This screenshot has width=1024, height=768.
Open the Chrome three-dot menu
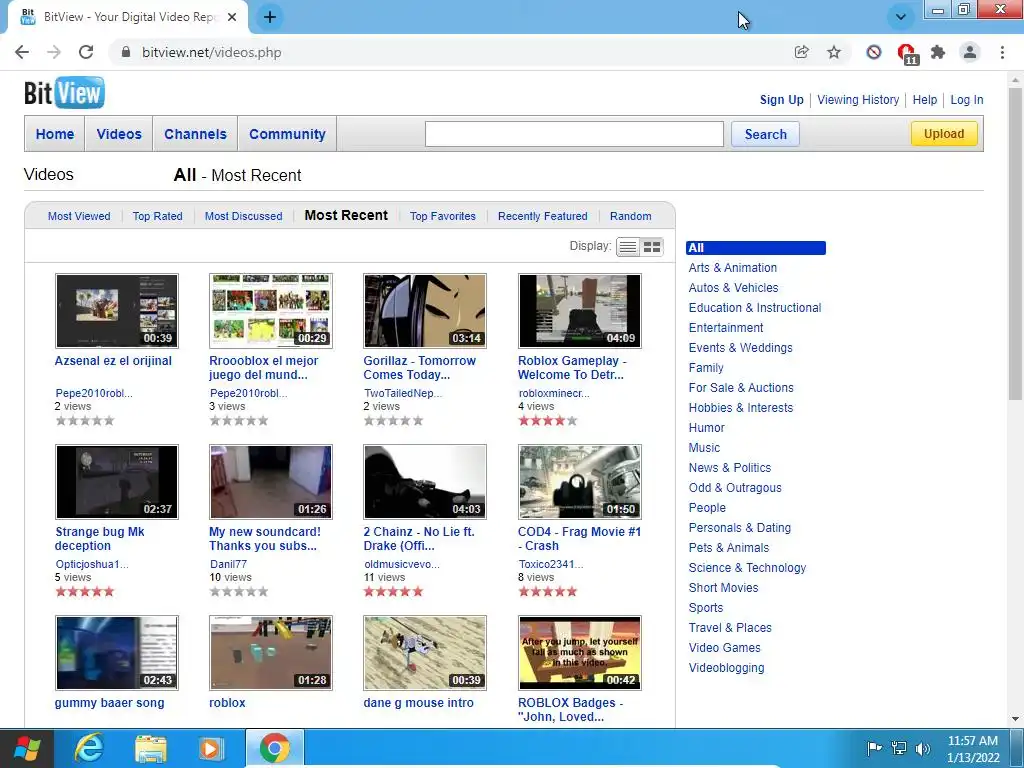click(x=1002, y=52)
